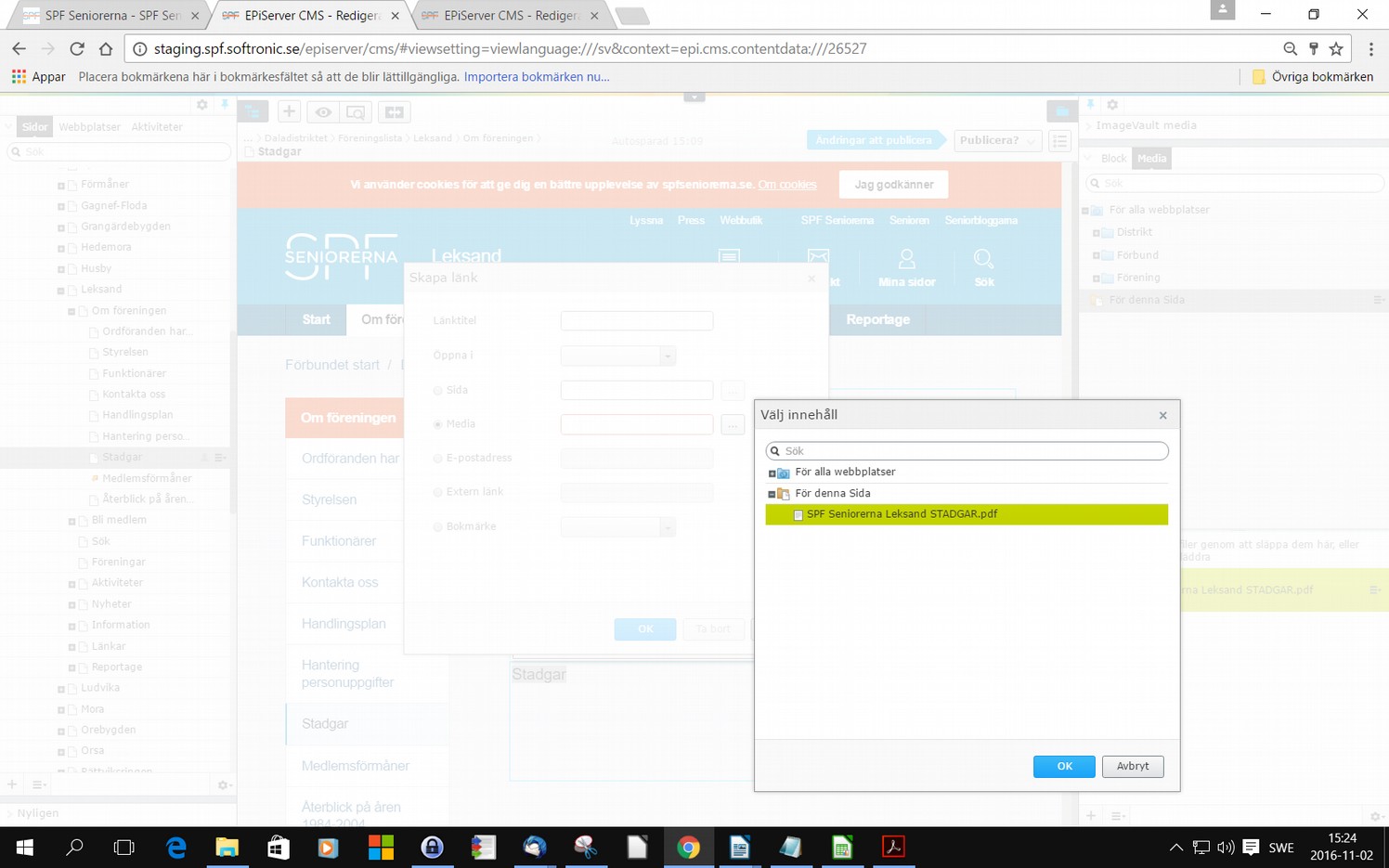Select the Media radio button in Skapa länk
This screenshot has height=868, width=1389.
(x=437, y=424)
